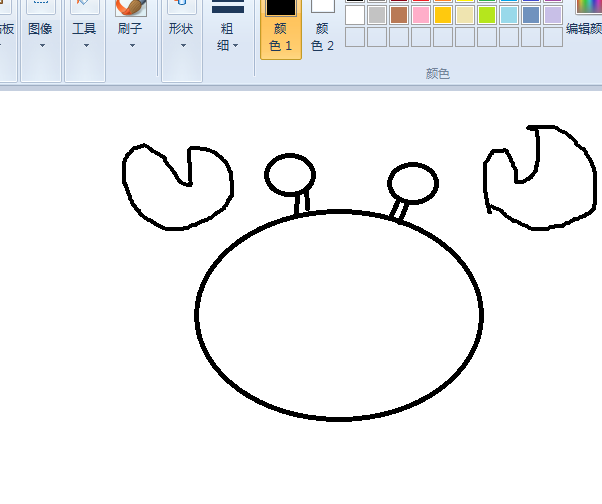Pick the lime green palette swatch
Screen dimensions: 602x504
coord(487,15)
